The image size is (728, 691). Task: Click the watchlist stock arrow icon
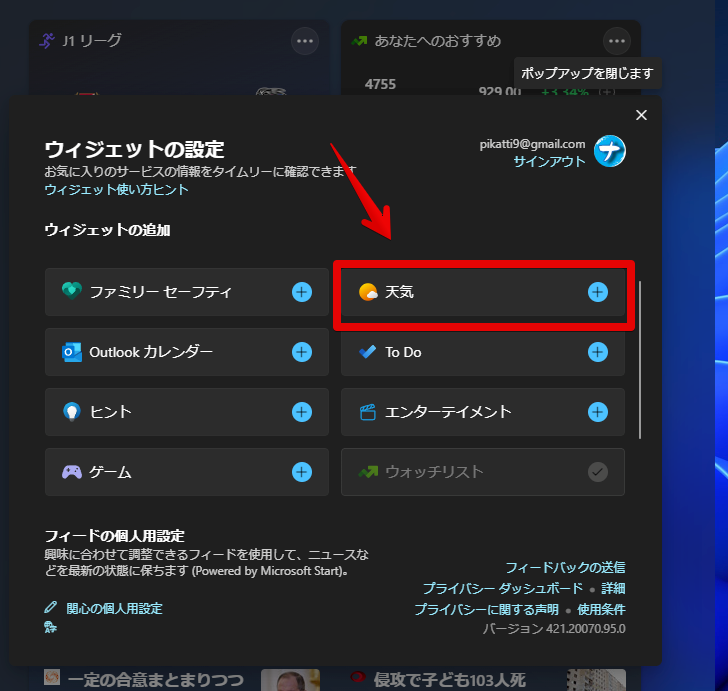(x=368, y=472)
